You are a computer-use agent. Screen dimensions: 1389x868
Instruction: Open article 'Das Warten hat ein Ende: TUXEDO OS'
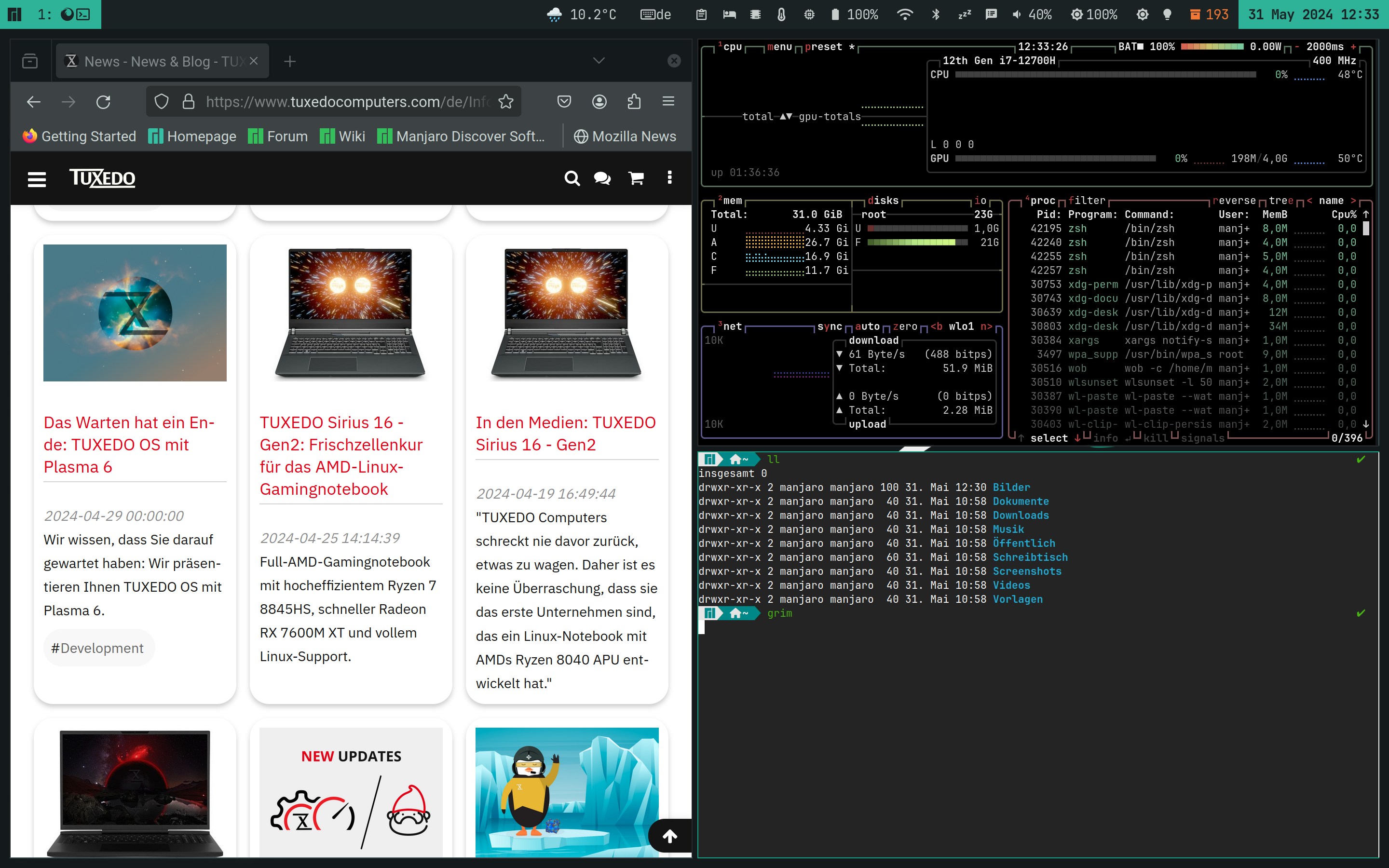pos(129,444)
